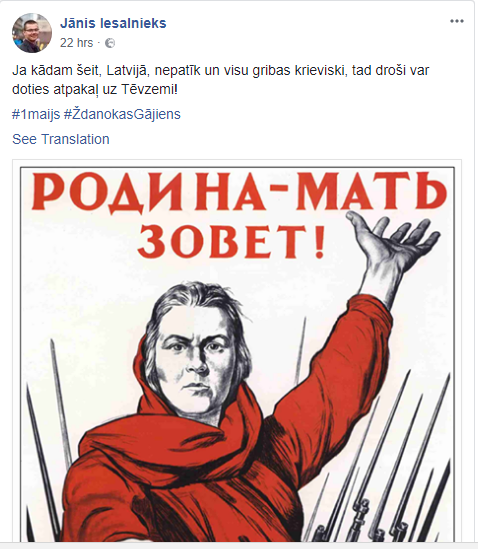478x549 pixels.
Task: Click the bayonets on the poster's left side
Action: pos(49,438)
